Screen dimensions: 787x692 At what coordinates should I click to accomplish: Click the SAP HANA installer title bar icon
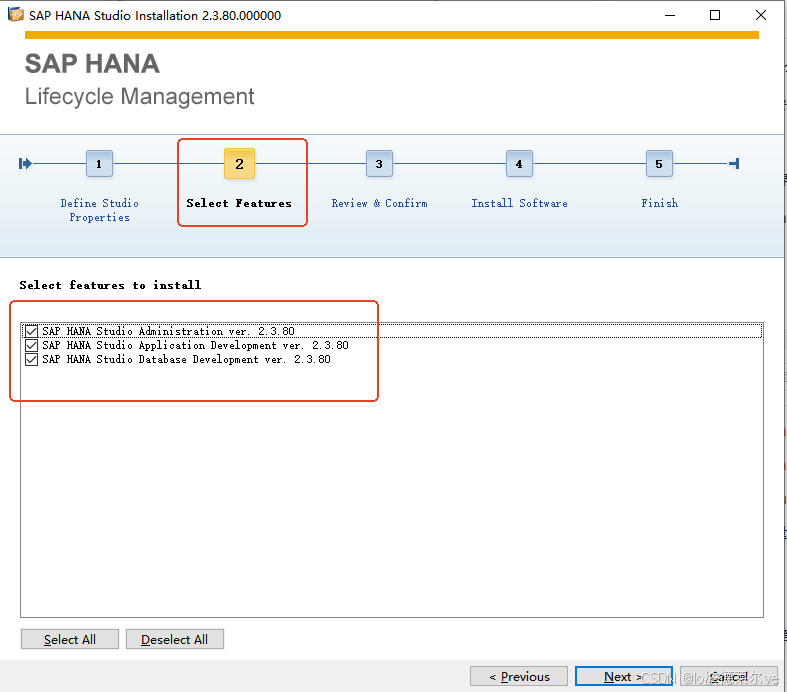(16, 15)
